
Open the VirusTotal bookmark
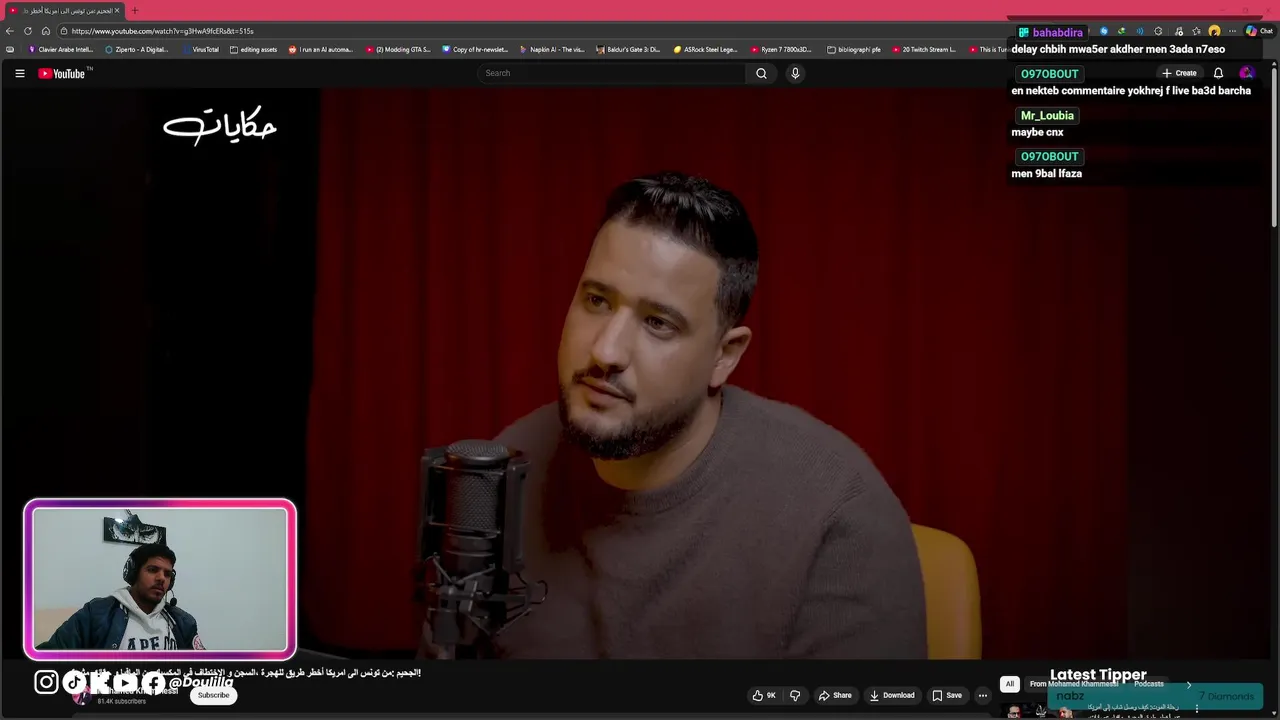(200, 49)
